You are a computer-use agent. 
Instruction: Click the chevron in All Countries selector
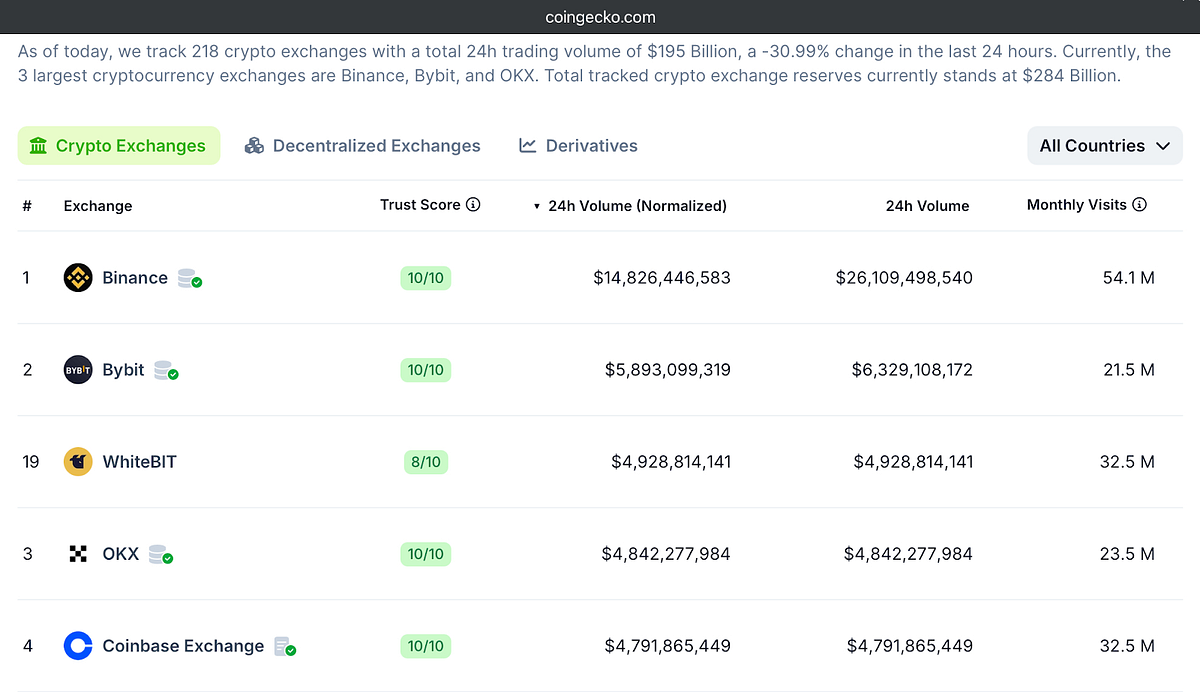[1164, 145]
